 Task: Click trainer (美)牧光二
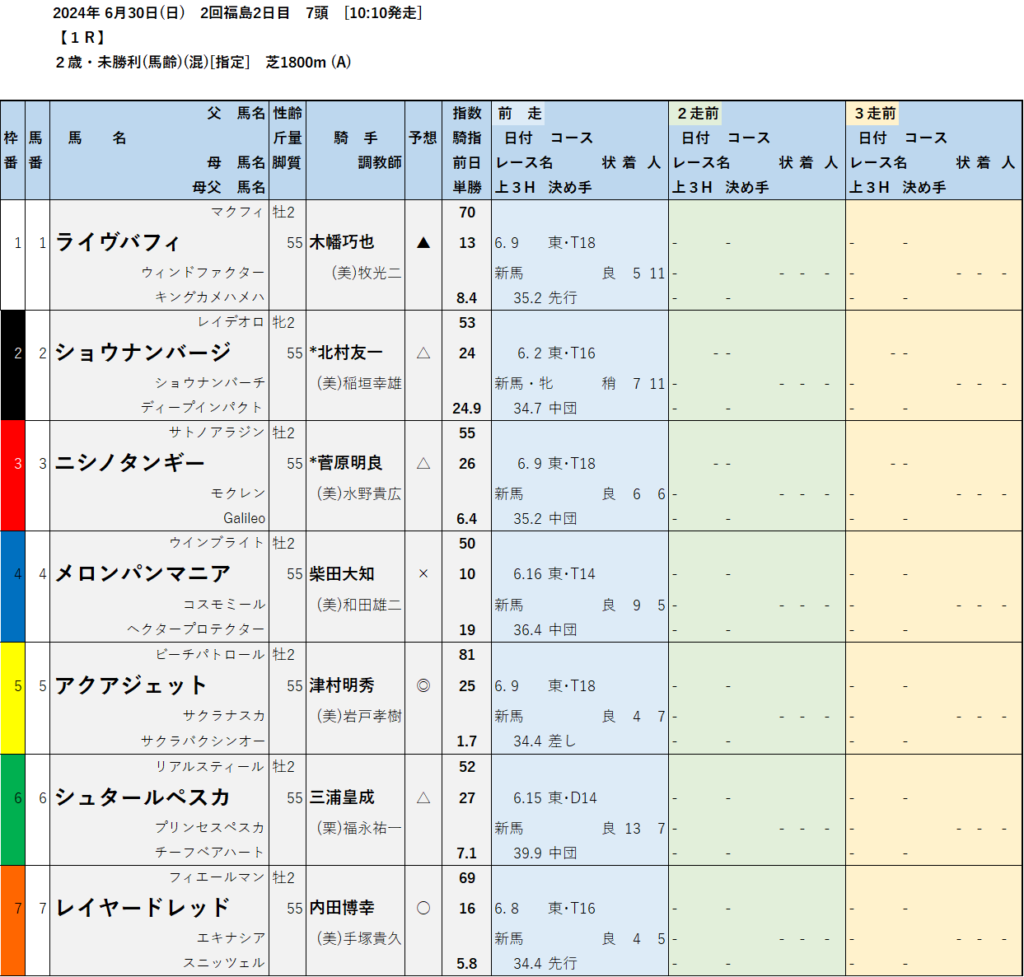tap(366, 273)
